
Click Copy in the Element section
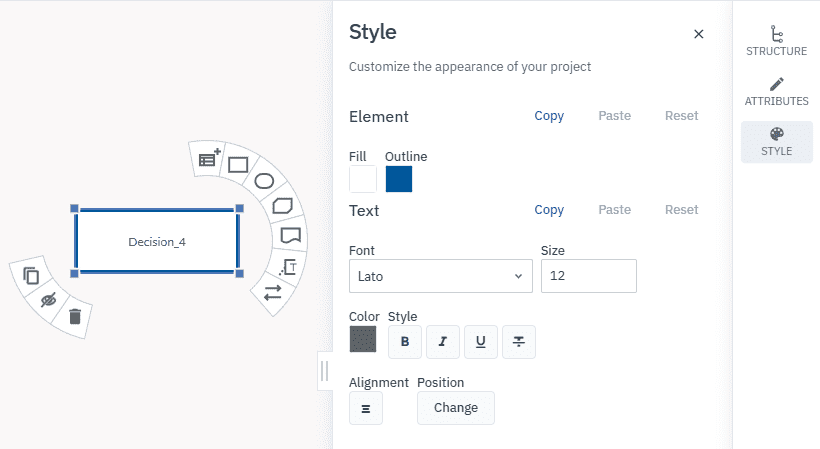pyautogui.click(x=549, y=116)
